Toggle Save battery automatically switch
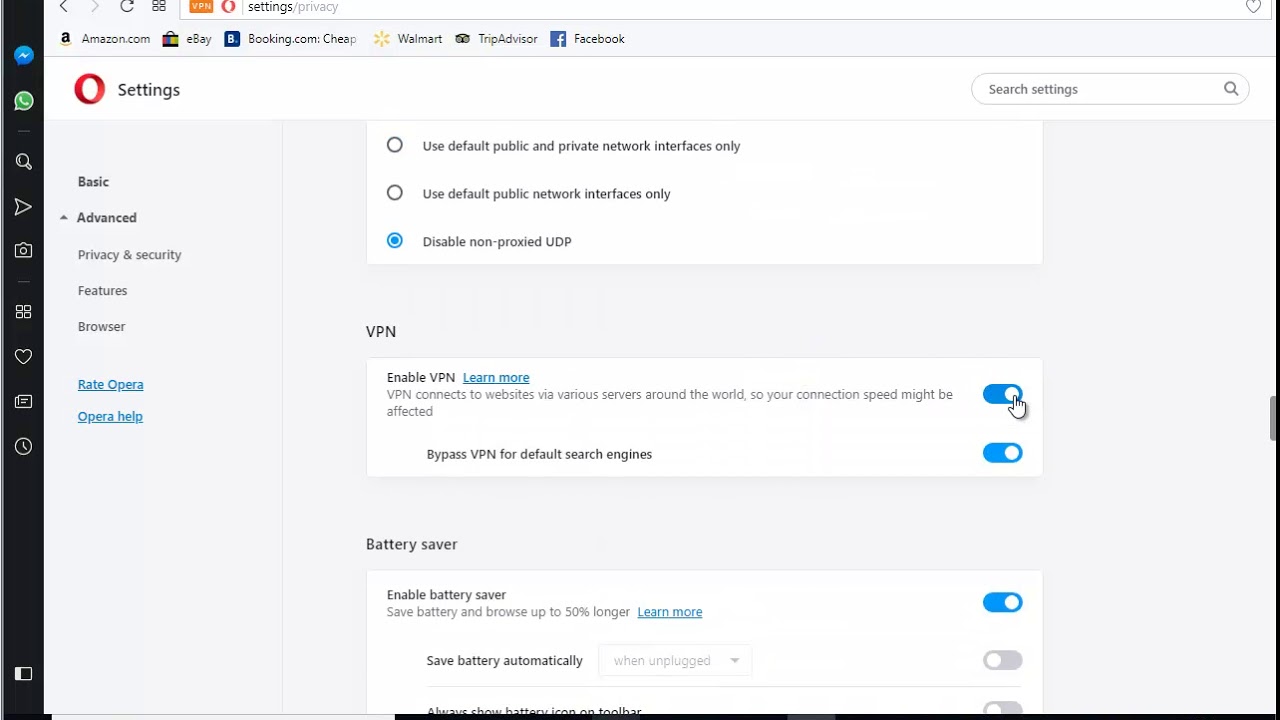This screenshot has height=720, width=1280. tap(1002, 660)
